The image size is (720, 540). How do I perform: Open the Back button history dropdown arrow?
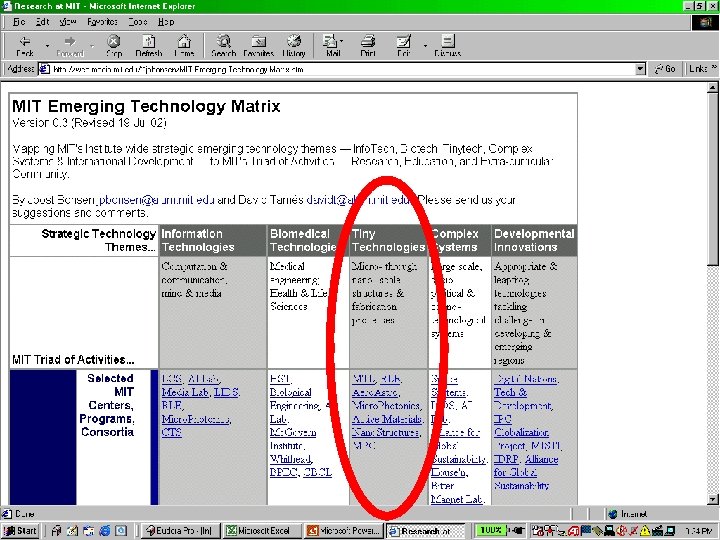pos(47,46)
